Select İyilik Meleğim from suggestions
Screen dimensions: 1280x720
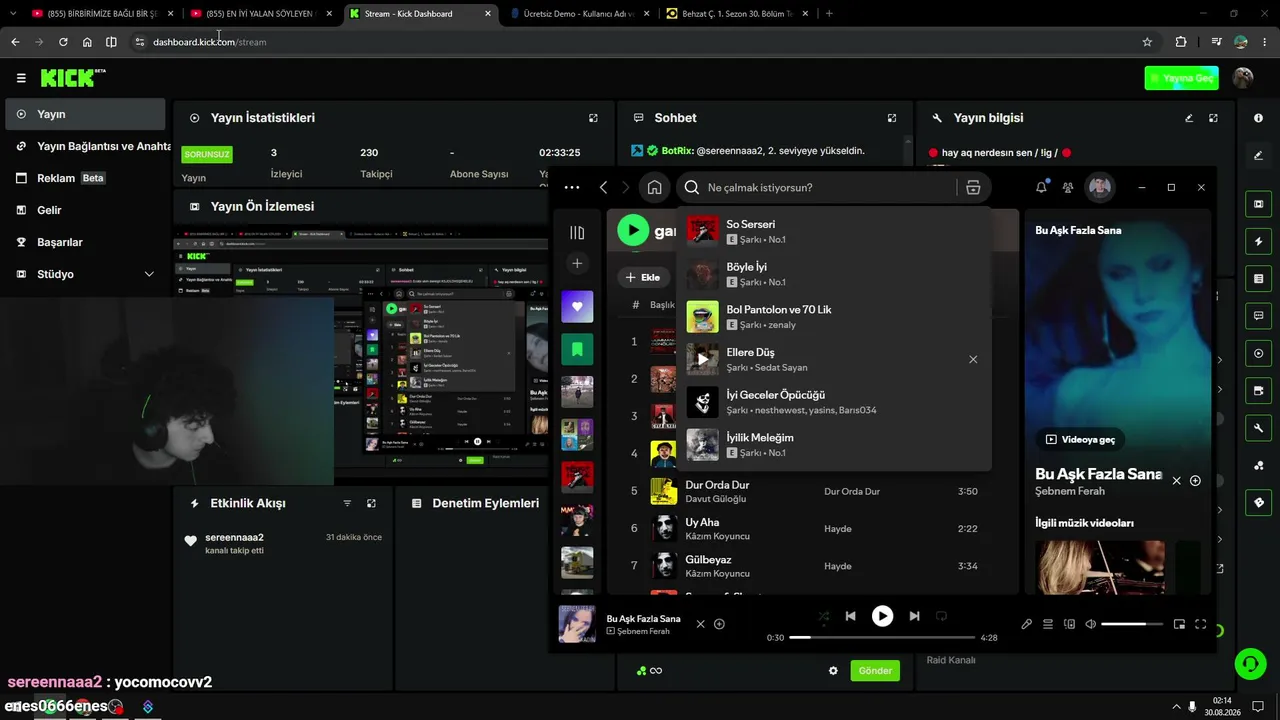point(833,444)
